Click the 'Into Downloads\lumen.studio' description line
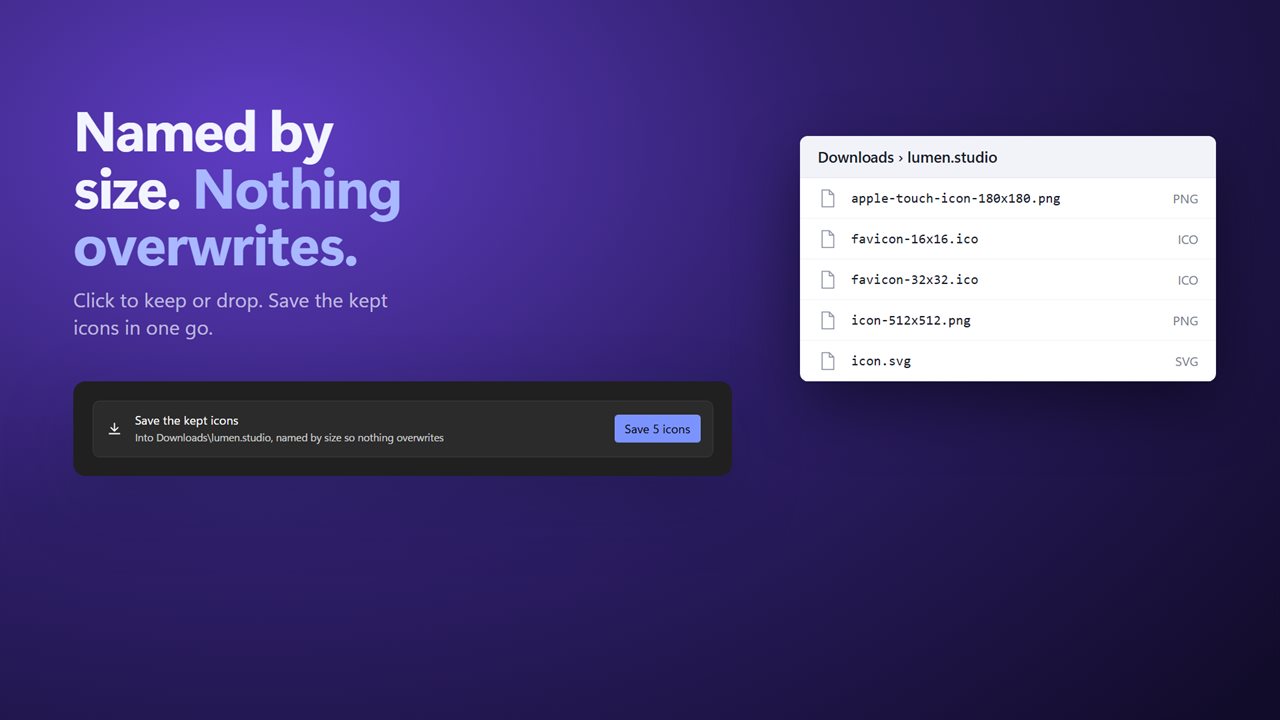 (x=289, y=438)
